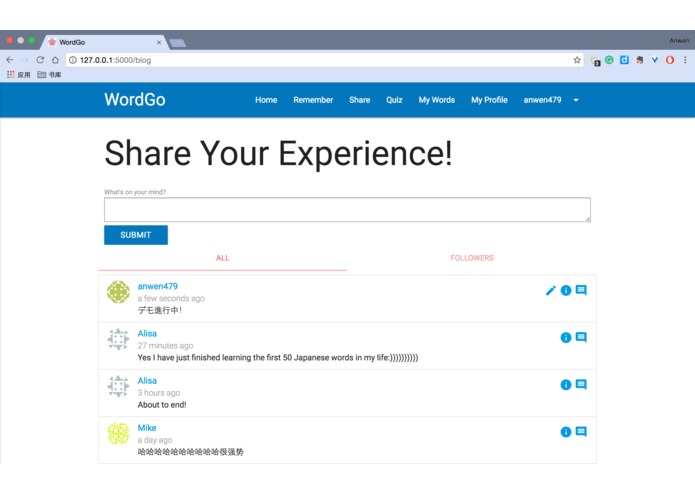Image resolution: width=695 pixels, height=494 pixels.
Task: Click the blue 'V' extension icon
Action: pyautogui.click(x=655, y=60)
